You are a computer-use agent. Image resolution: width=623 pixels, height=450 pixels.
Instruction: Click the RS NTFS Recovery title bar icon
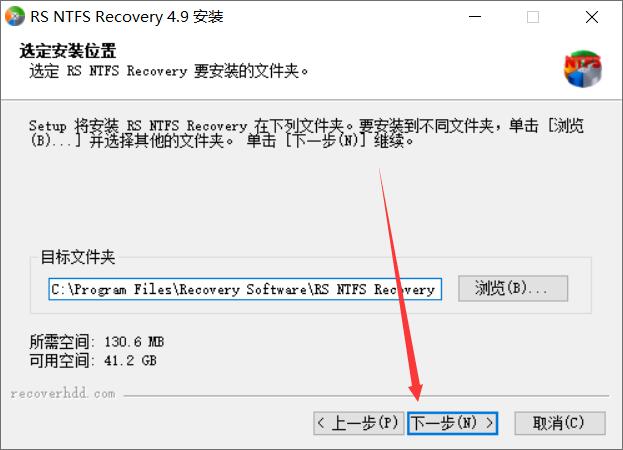pyautogui.click(x=15, y=17)
